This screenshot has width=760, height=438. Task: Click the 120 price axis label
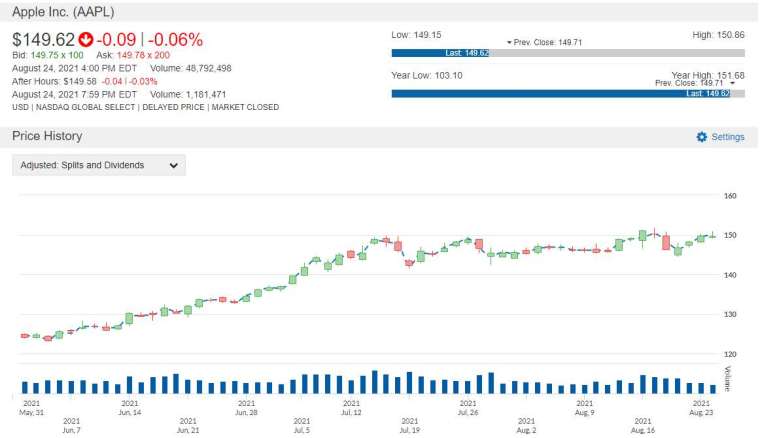pos(730,354)
